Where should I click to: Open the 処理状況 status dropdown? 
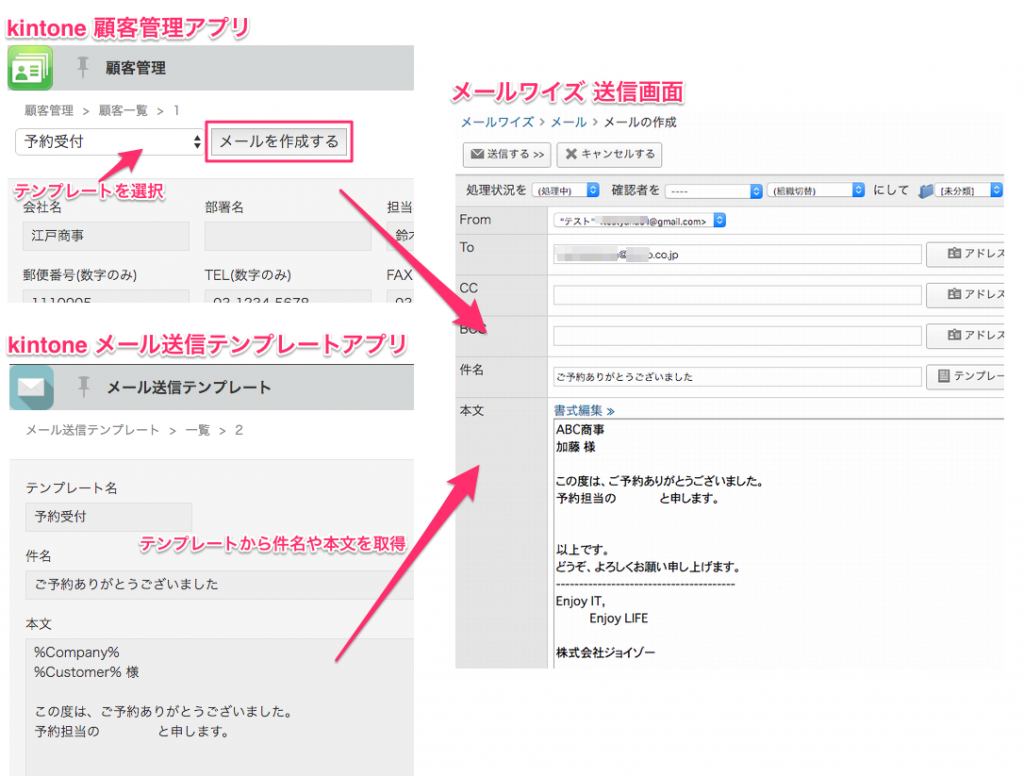click(x=566, y=190)
